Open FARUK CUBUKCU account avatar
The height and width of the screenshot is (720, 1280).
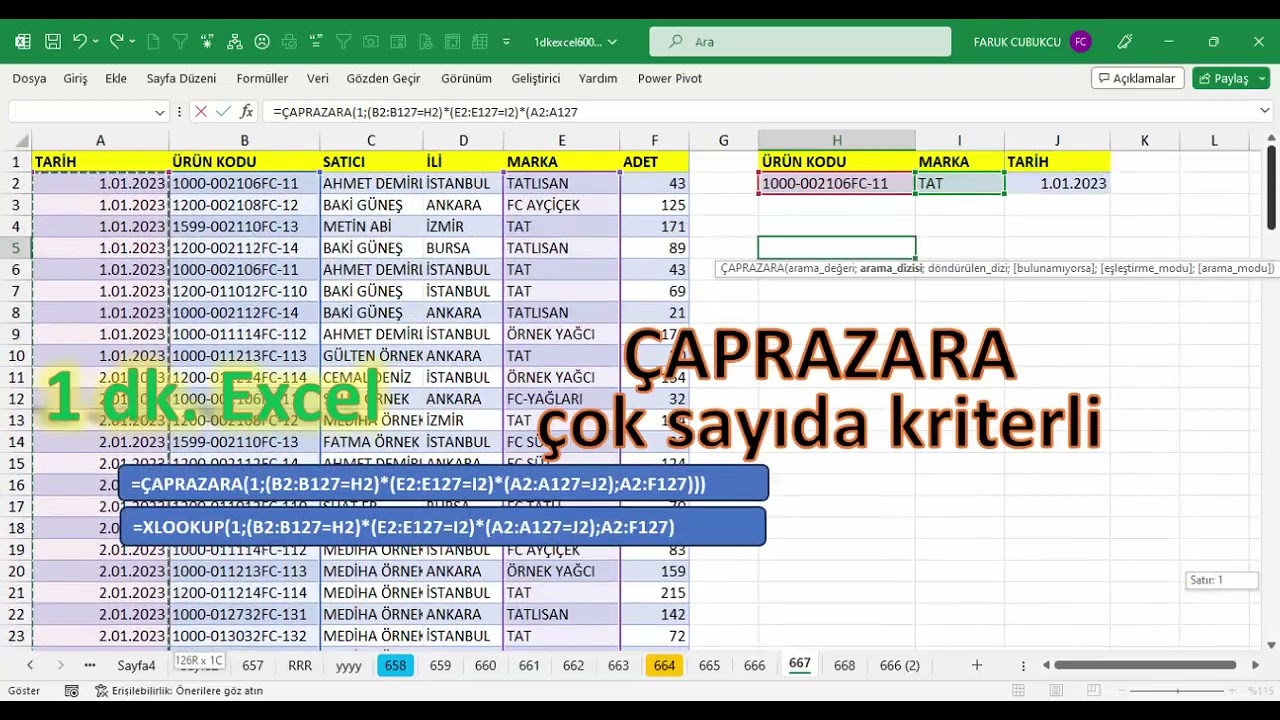tap(1079, 42)
